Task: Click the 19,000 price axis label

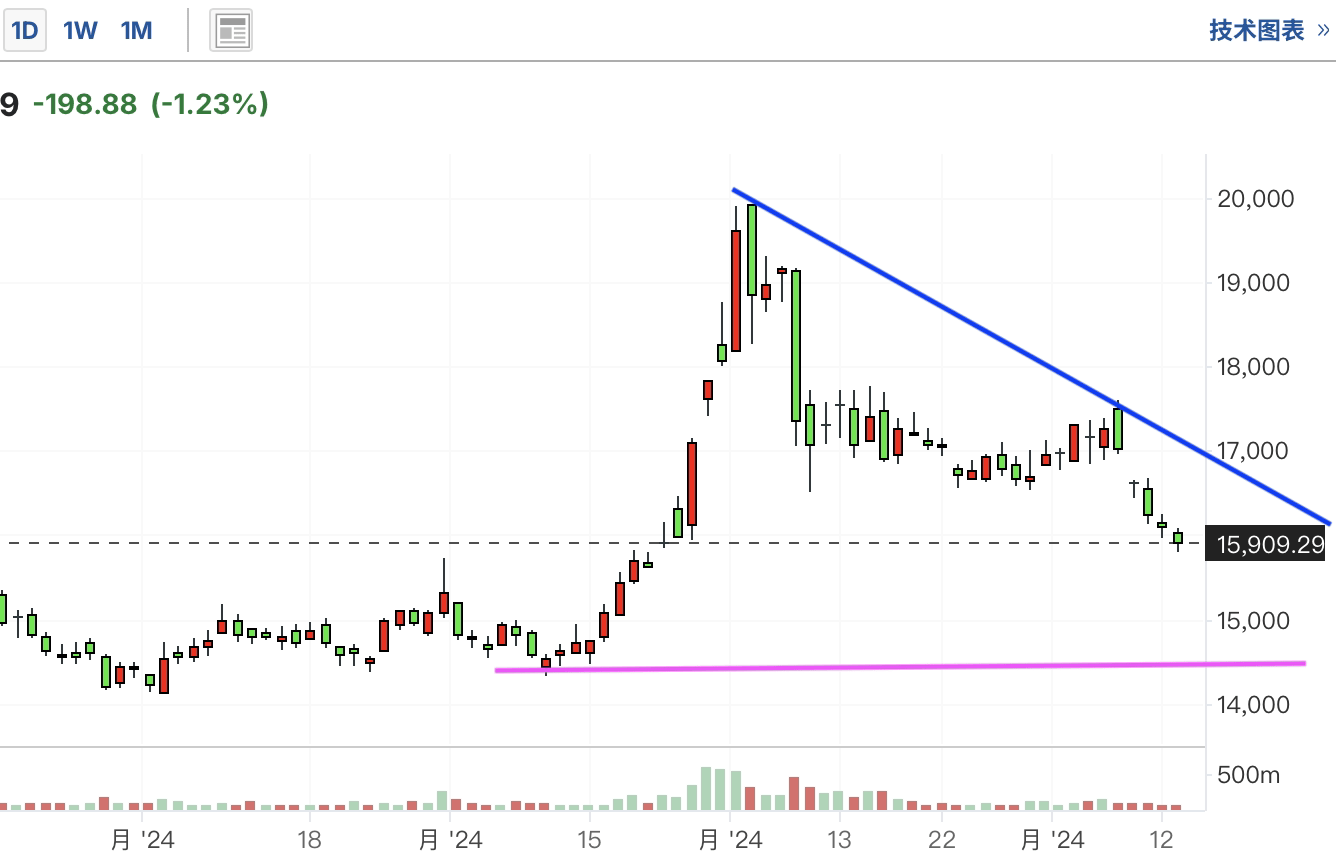Action: [x=1255, y=283]
